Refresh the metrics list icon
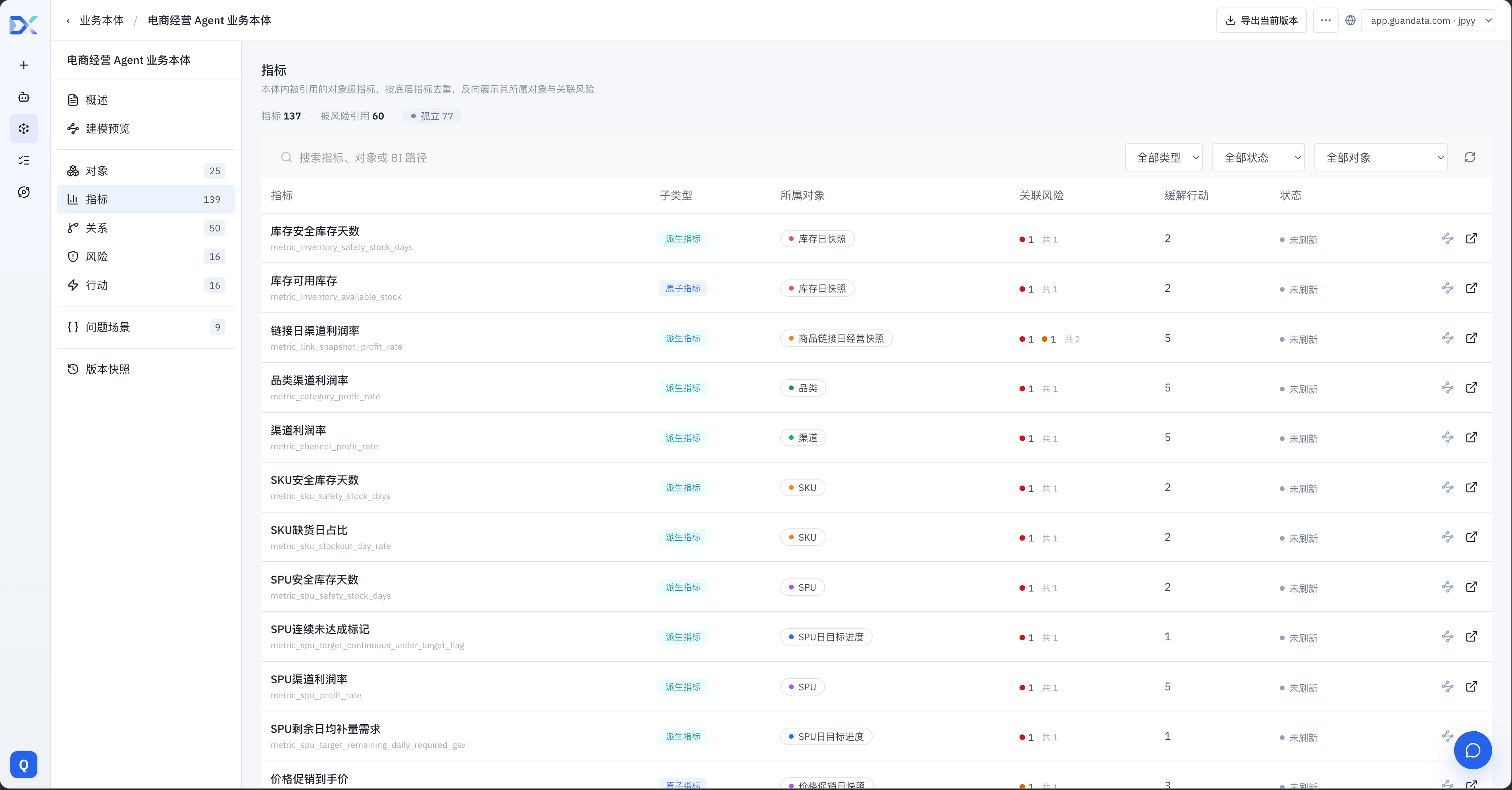Viewport: 1512px width, 790px height. click(1470, 158)
